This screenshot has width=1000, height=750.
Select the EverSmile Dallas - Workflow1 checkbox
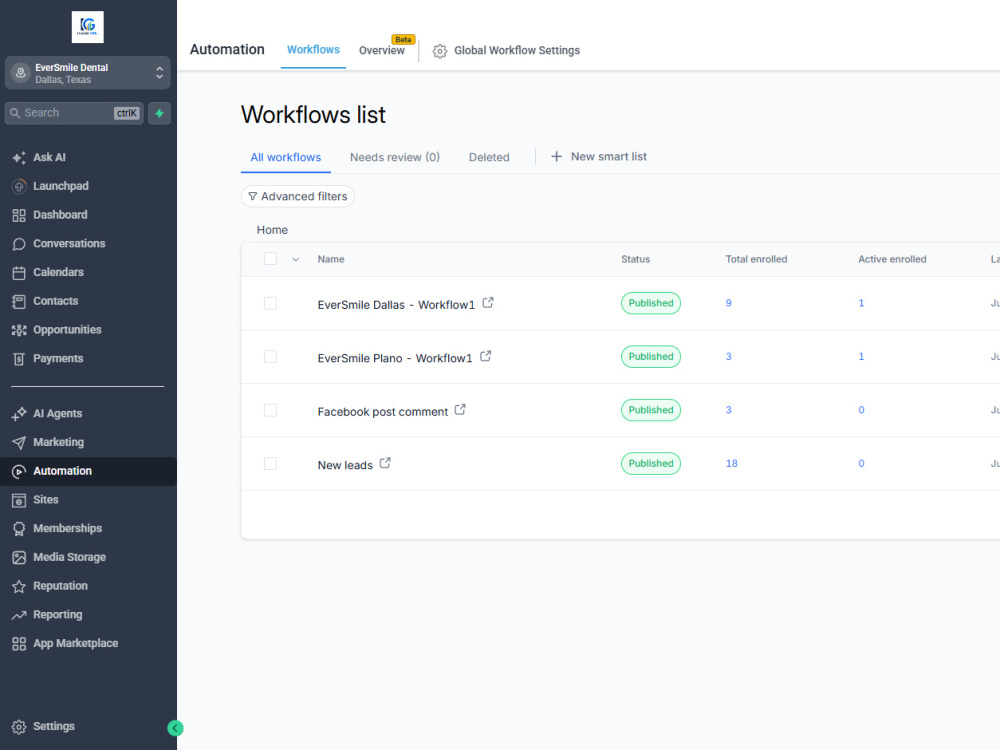(x=270, y=304)
